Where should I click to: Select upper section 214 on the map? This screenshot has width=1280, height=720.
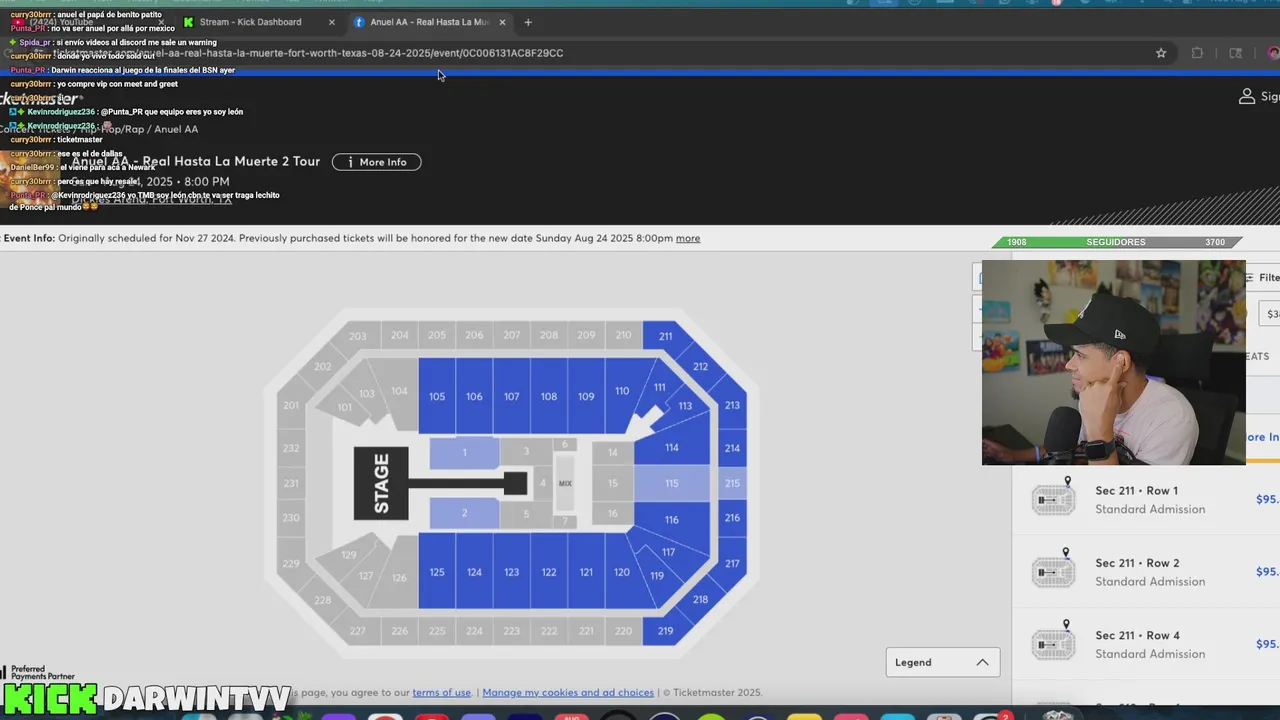pos(732,448)
